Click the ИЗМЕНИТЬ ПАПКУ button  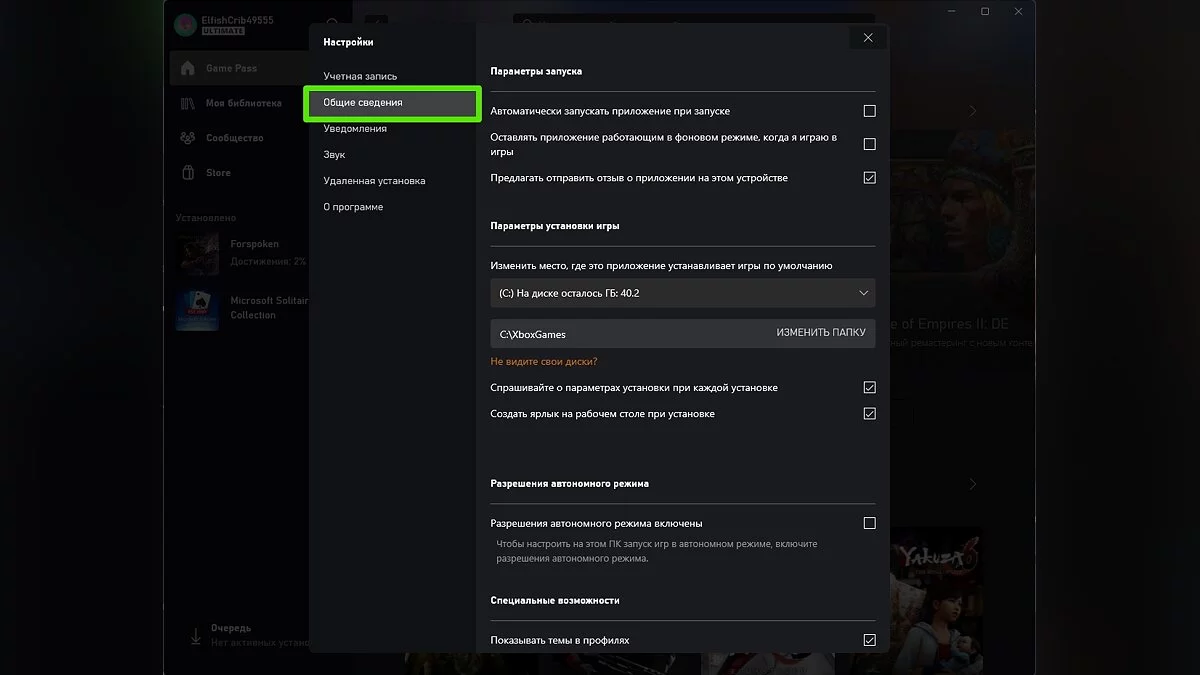coord(820,333)
